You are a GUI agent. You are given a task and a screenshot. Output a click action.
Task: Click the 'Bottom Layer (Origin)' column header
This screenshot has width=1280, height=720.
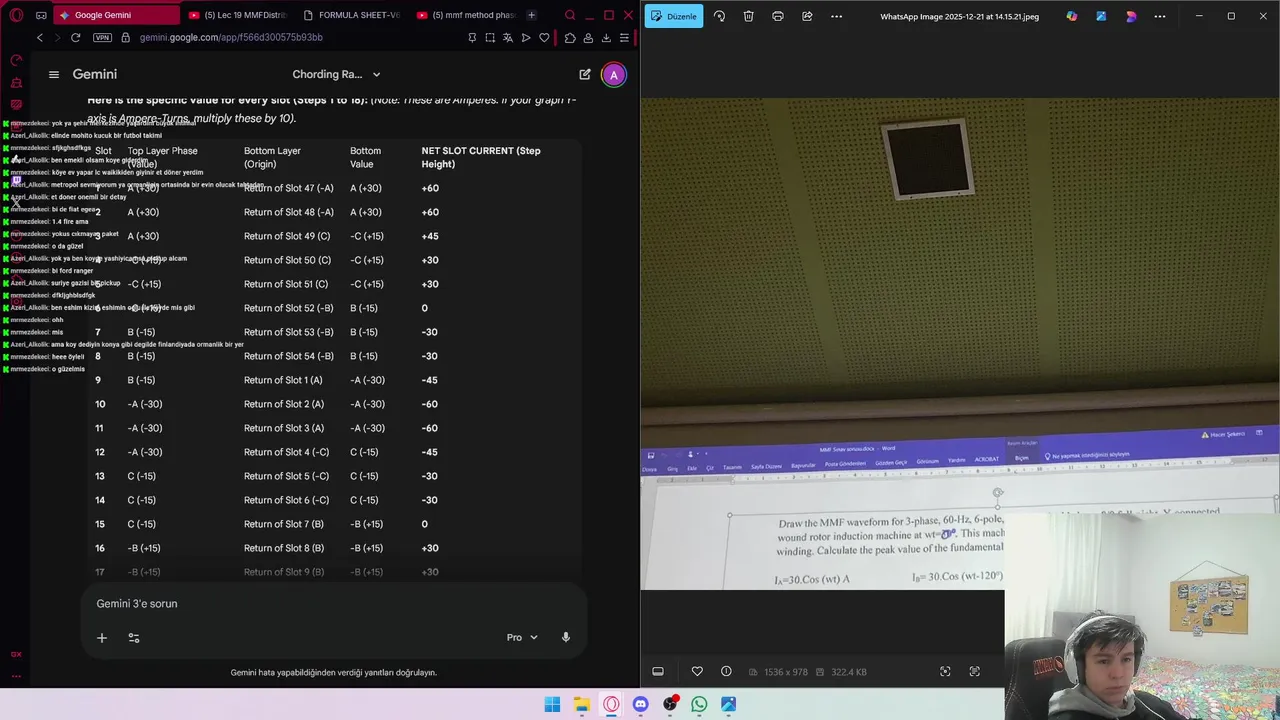(x=272, y=157)
